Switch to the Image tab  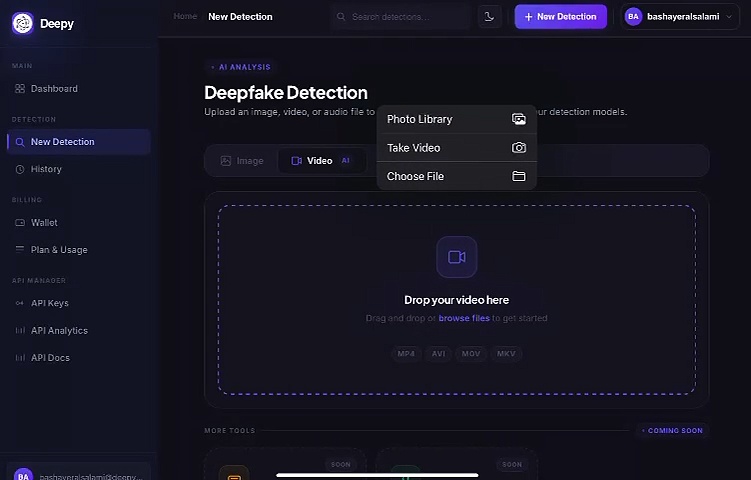tap(242, 161)
